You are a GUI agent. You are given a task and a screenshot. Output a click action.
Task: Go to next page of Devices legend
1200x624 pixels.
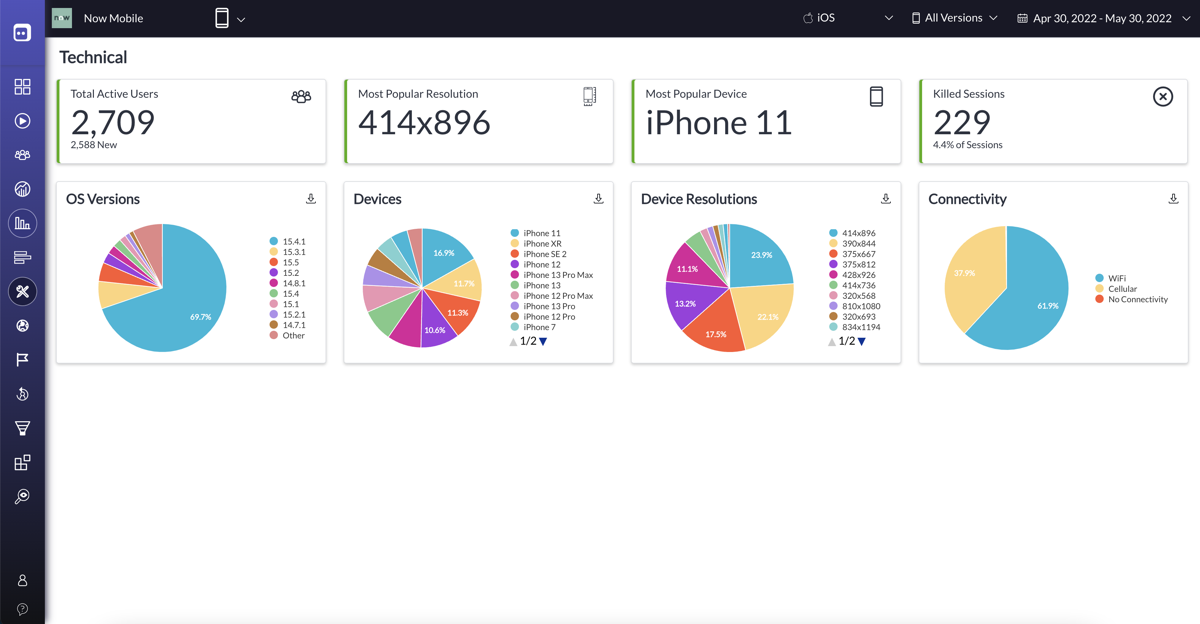tap(543, 342)
